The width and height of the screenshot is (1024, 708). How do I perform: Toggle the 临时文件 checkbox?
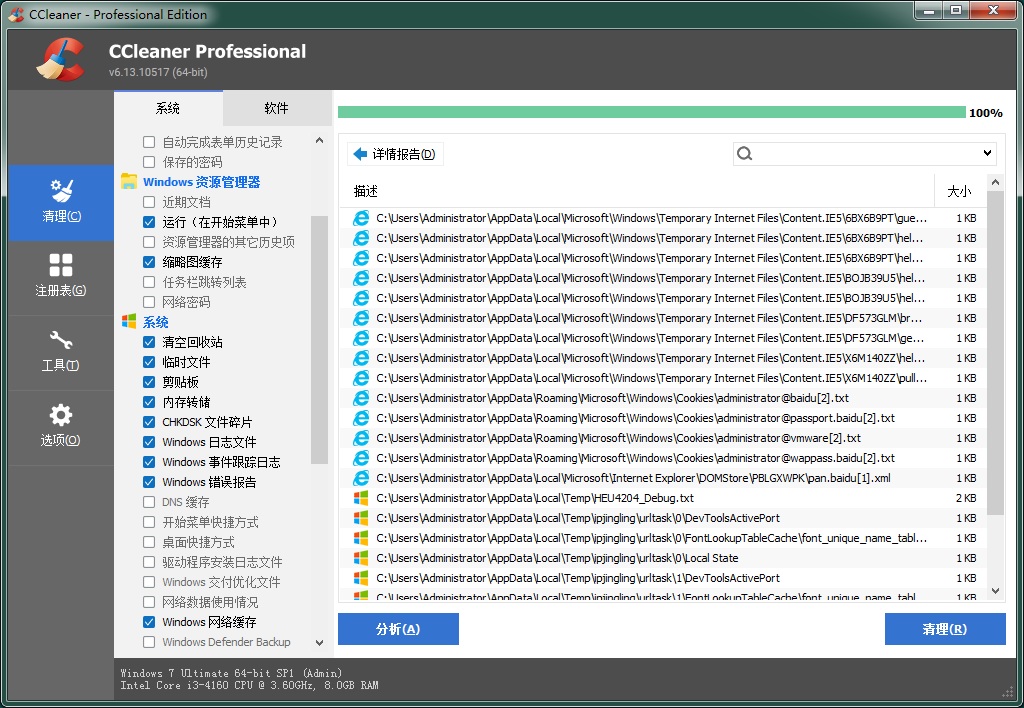click(149, 362)
